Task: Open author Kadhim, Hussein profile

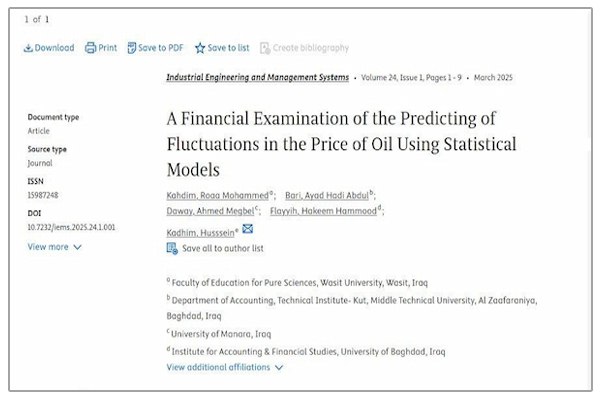Action: tap(200, 233)
